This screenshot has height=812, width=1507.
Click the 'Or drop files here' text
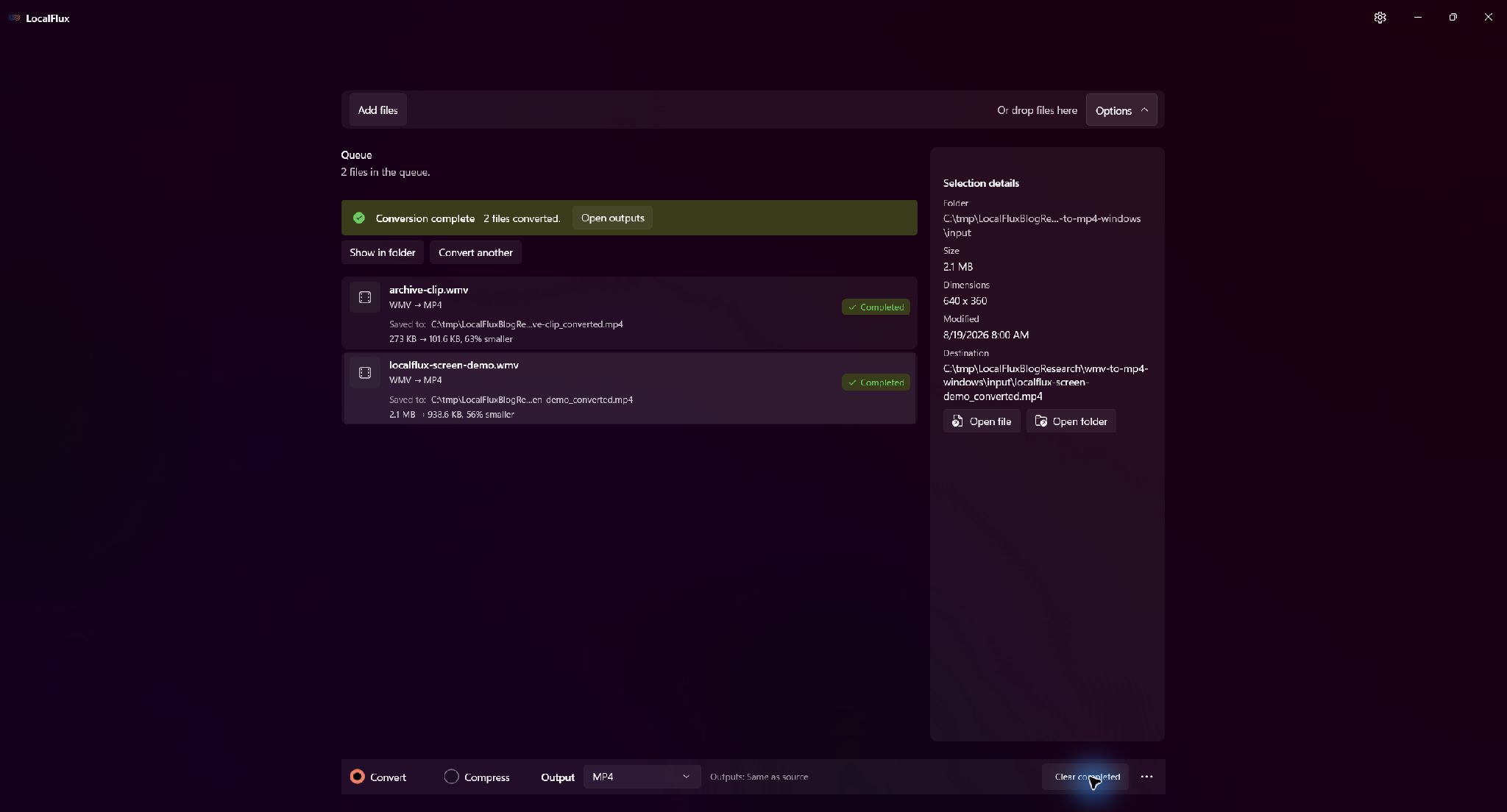point(1037,110)
